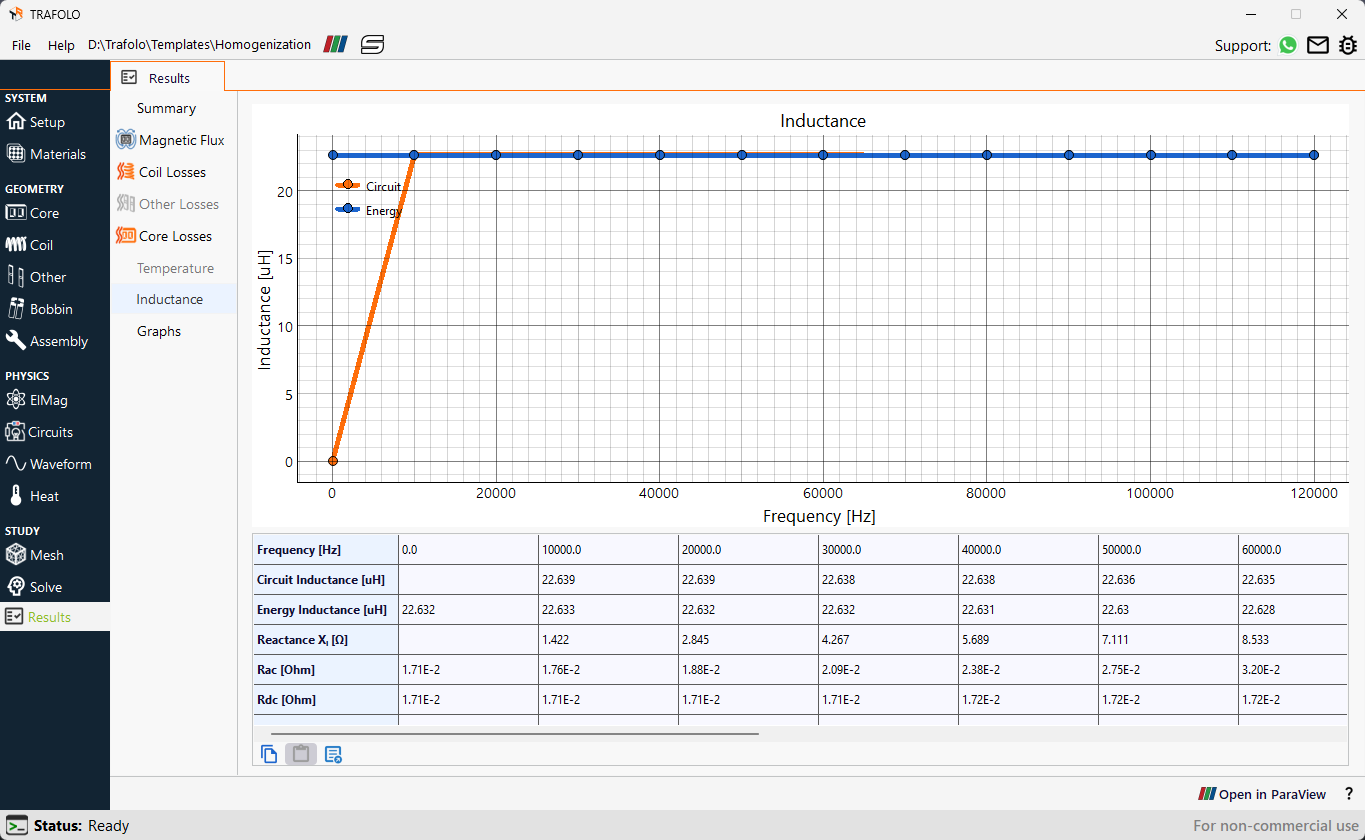Image resolution: width=1365 pixels, height=840 pixels.
Task: Open Waveform settings
Action: tap(49, 464)
